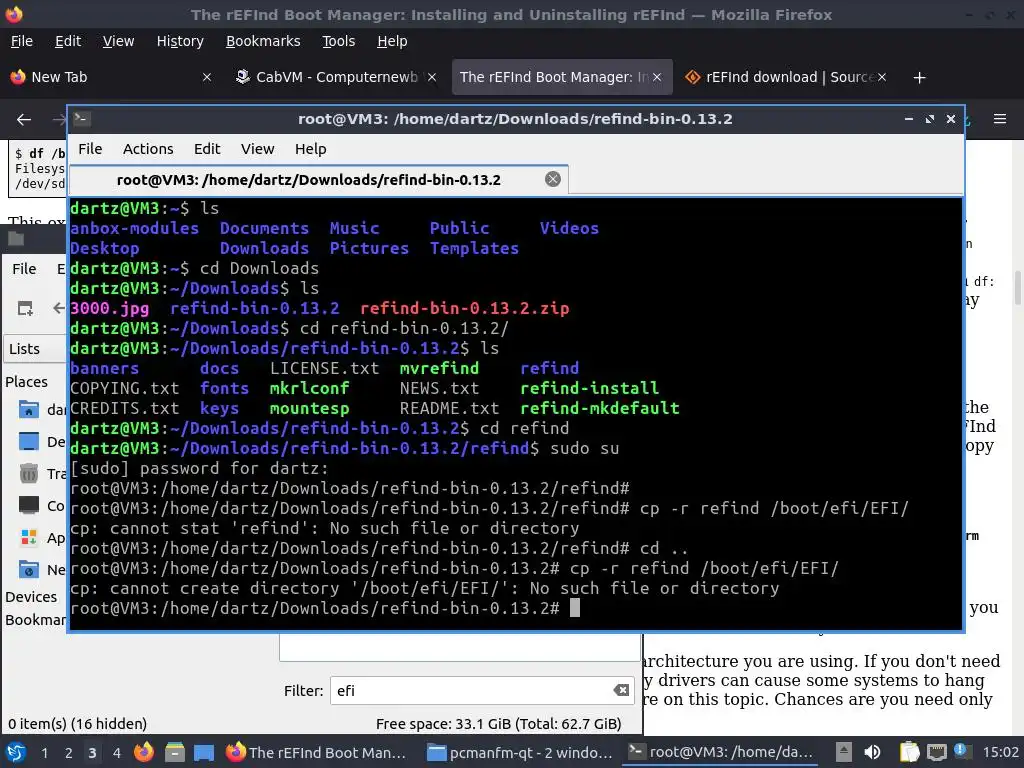Open Firefox Edit menu
This screenshot has height=768, width=1024.
coord(68,41)
